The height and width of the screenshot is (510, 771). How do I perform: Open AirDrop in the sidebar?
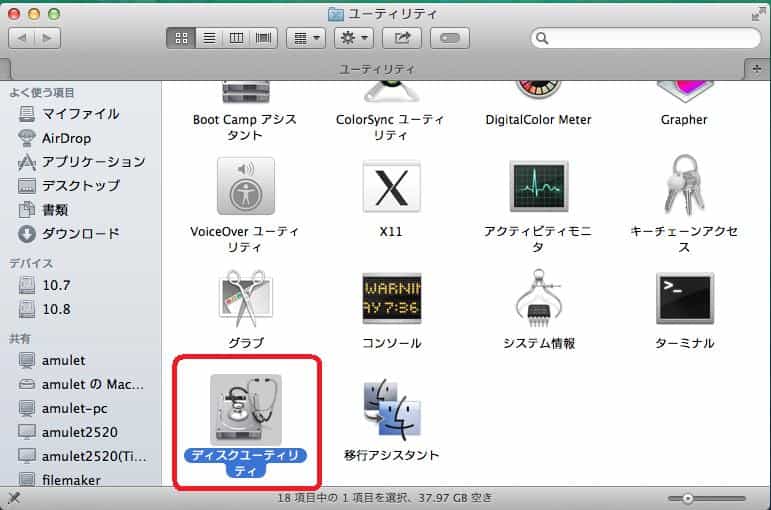coord(55,138)
